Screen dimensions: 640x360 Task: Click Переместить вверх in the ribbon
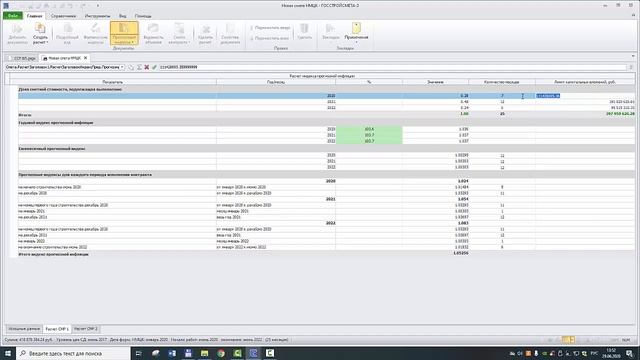[270, 28]
